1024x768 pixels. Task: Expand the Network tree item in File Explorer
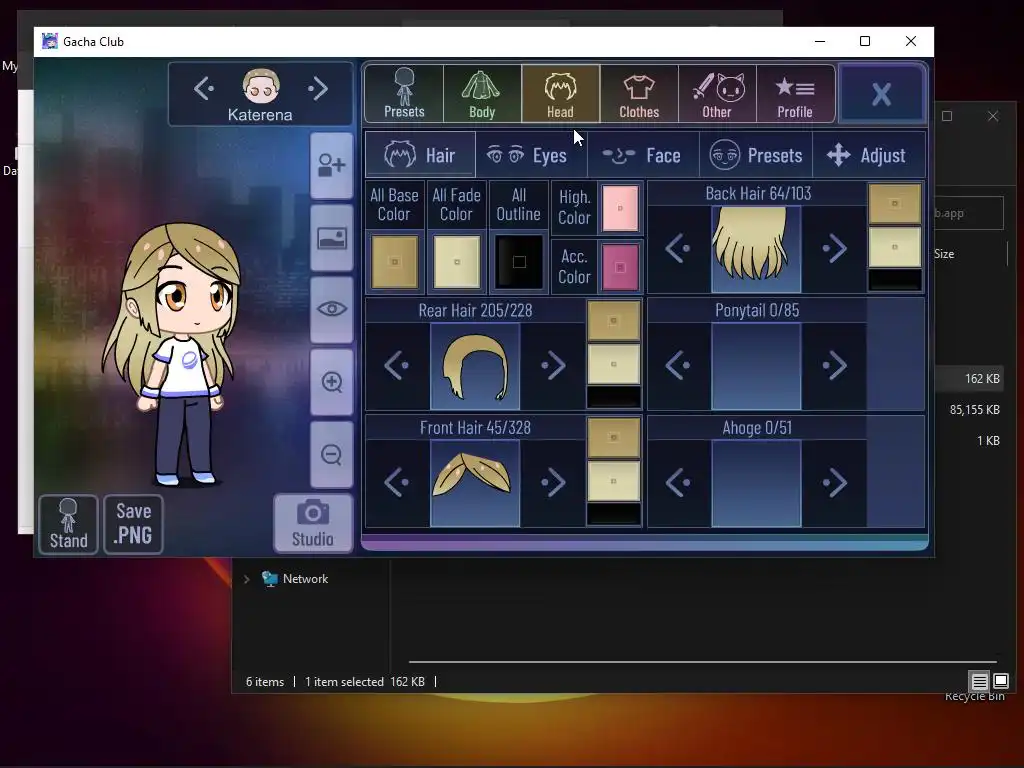point(246,579)
